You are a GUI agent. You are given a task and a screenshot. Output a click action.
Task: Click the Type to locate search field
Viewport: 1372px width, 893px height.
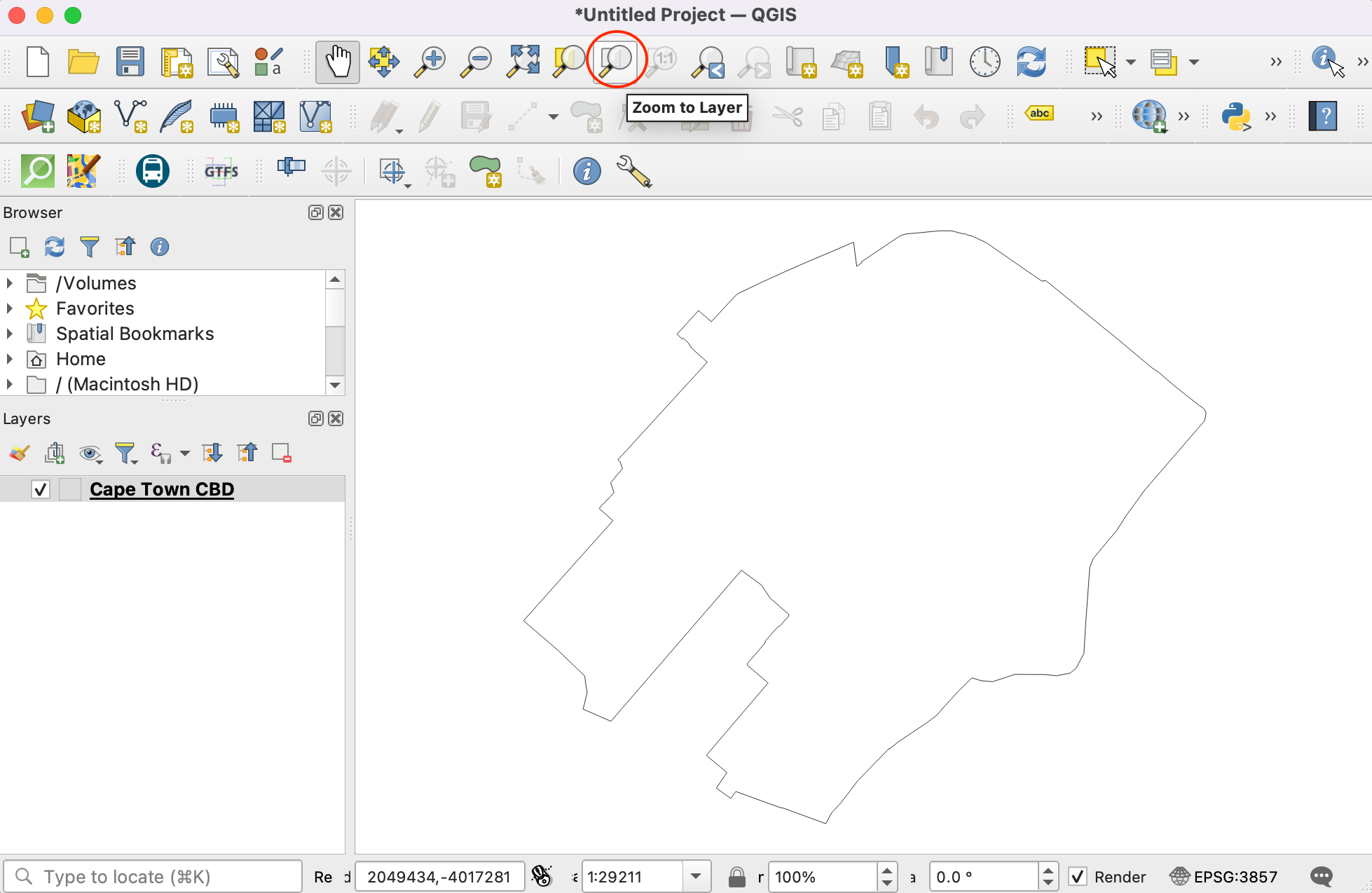(154, 876)
